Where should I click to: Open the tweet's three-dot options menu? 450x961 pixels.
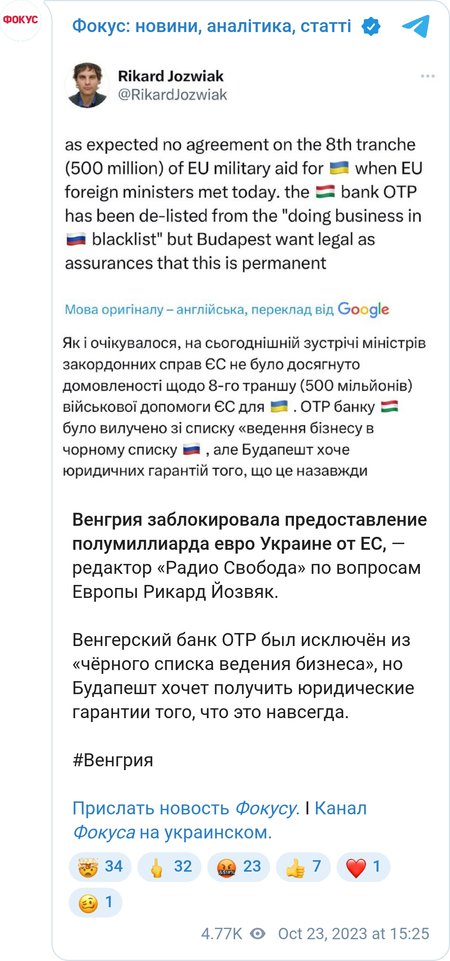(427, 77)
